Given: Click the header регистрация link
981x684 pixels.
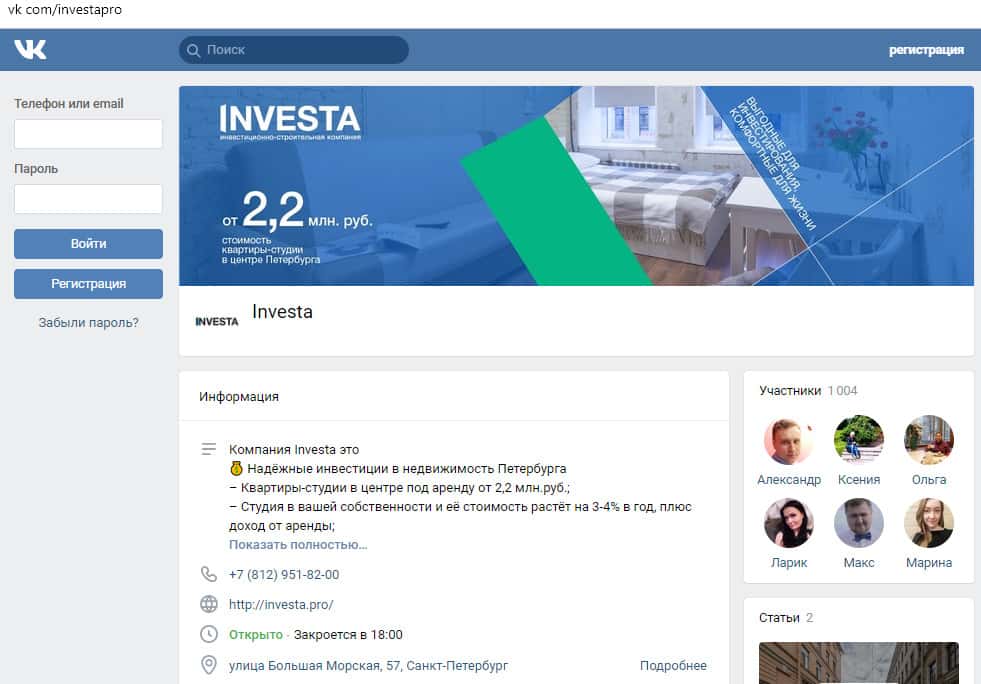Looking at the screenshot, I should [x=926, y=50].
